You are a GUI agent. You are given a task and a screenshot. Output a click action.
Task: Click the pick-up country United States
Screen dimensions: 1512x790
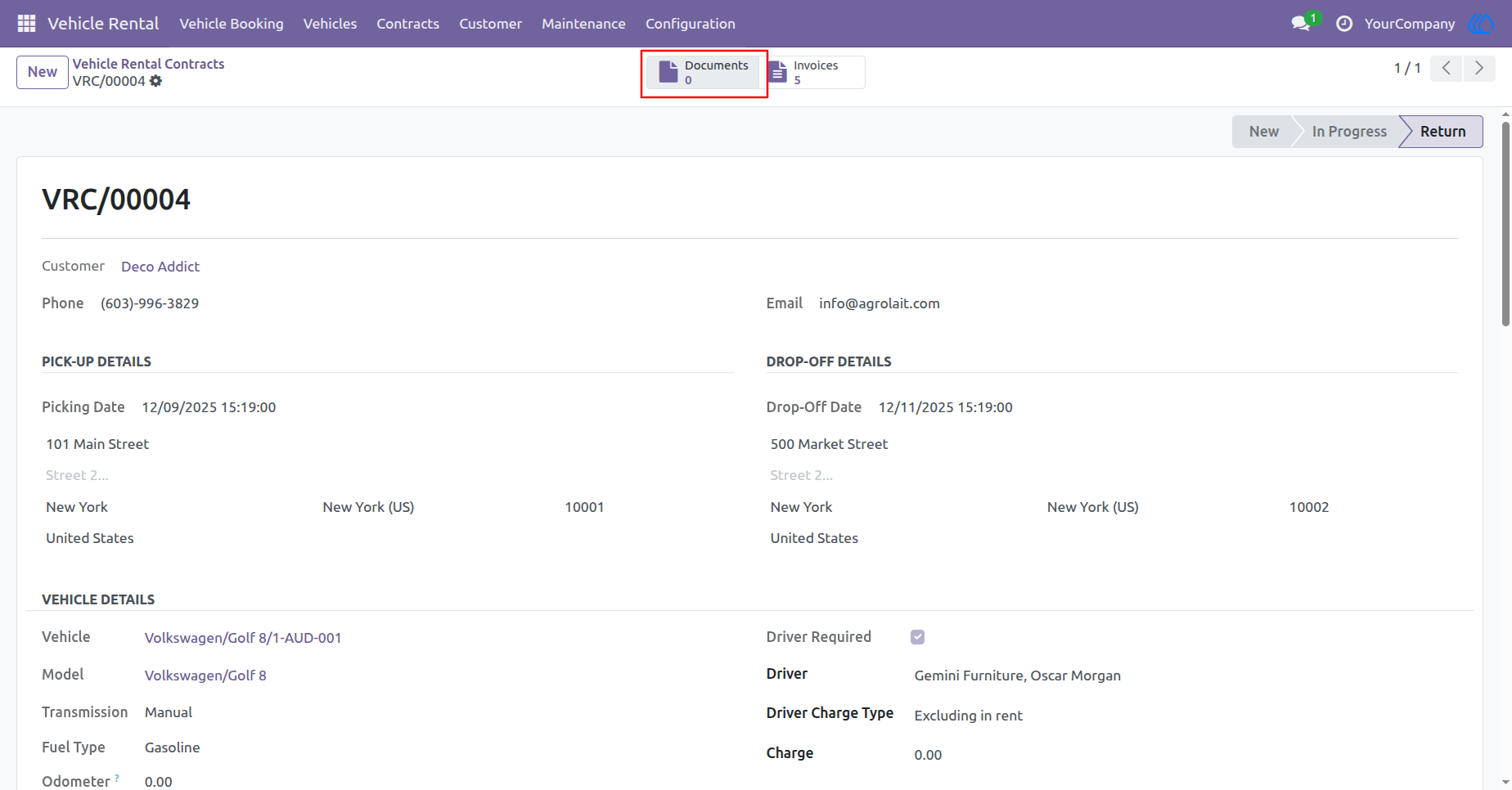(90, 538)
